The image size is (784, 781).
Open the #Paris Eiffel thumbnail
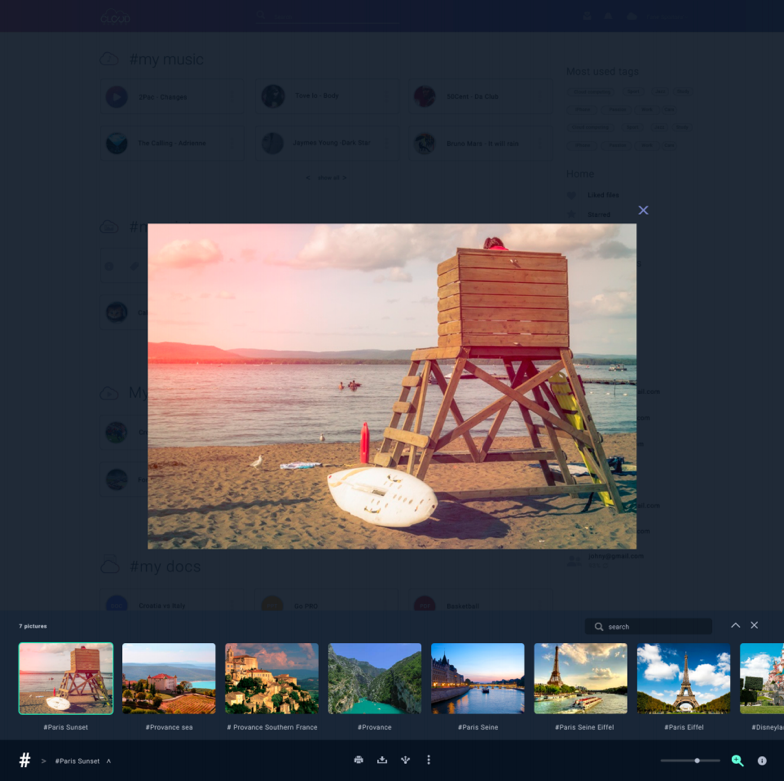(684, 678)
